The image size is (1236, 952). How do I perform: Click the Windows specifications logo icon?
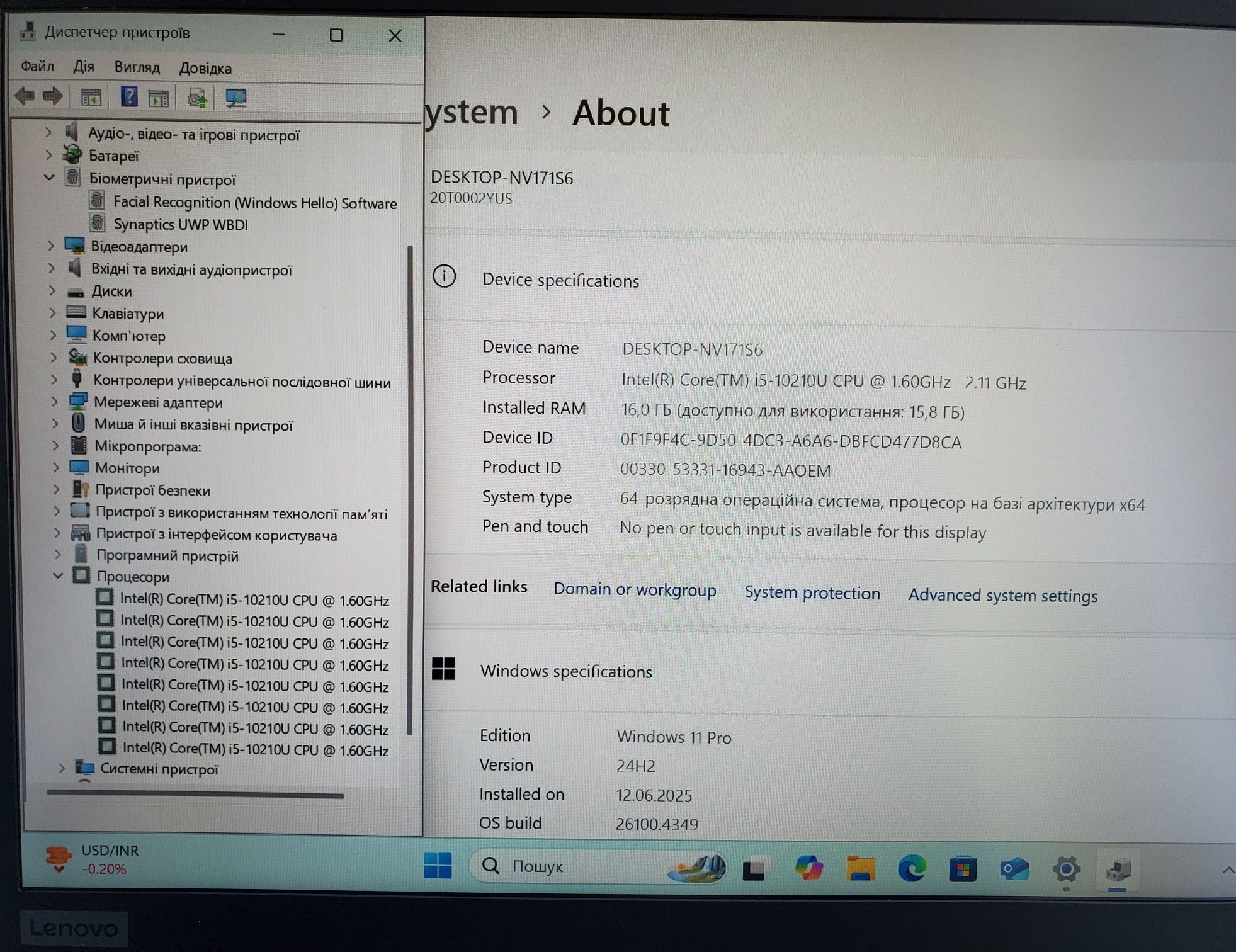coord(443,669)
